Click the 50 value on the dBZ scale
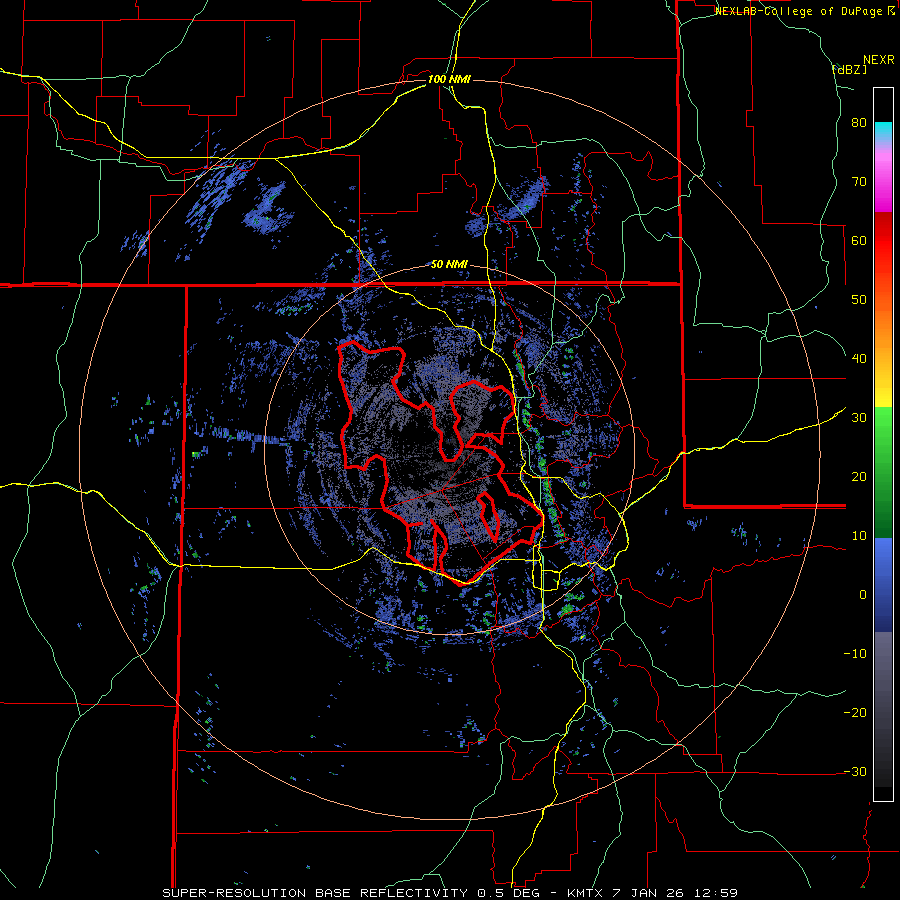 click(x=859, y=300)
